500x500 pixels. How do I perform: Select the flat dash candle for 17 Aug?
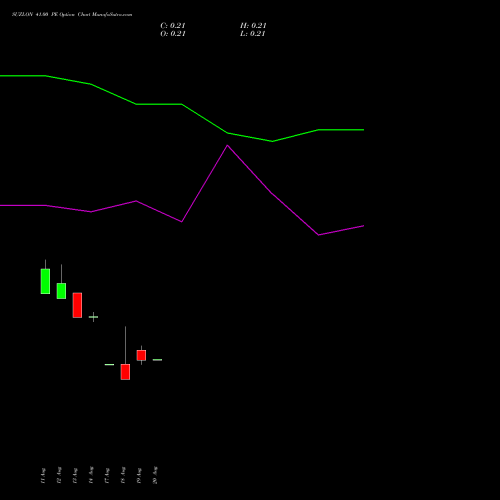coord(109,364)
